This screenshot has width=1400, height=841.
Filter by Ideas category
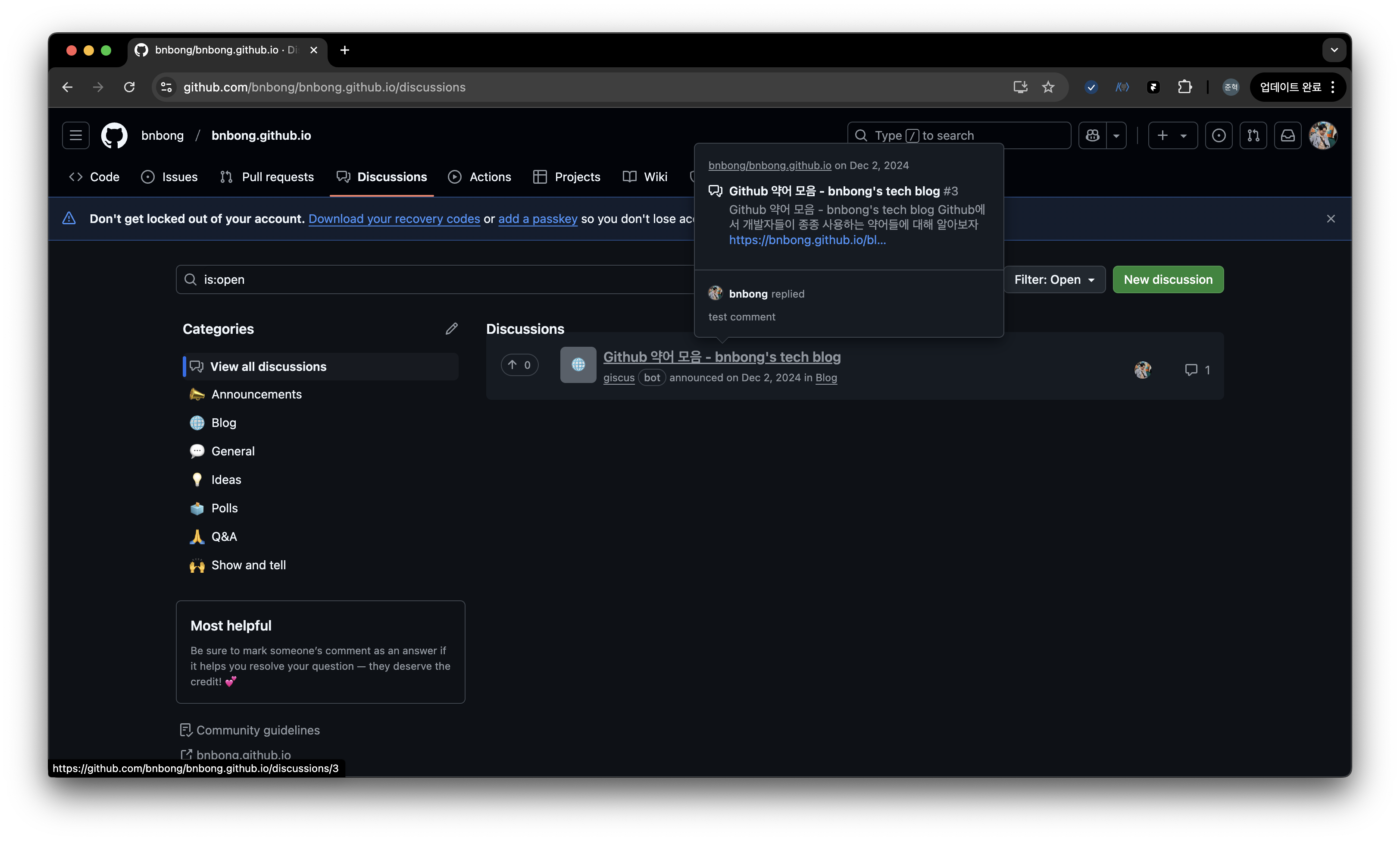pyautogui.click(x=321, y=480)
